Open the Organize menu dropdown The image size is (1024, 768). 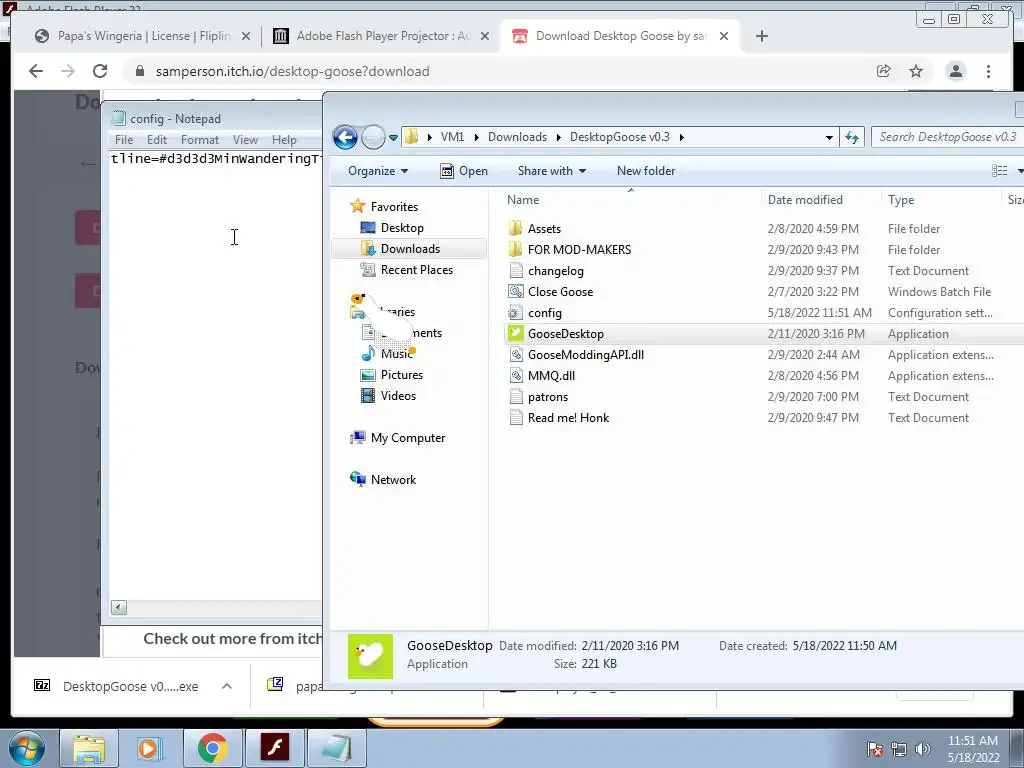(x=378, y=171)
